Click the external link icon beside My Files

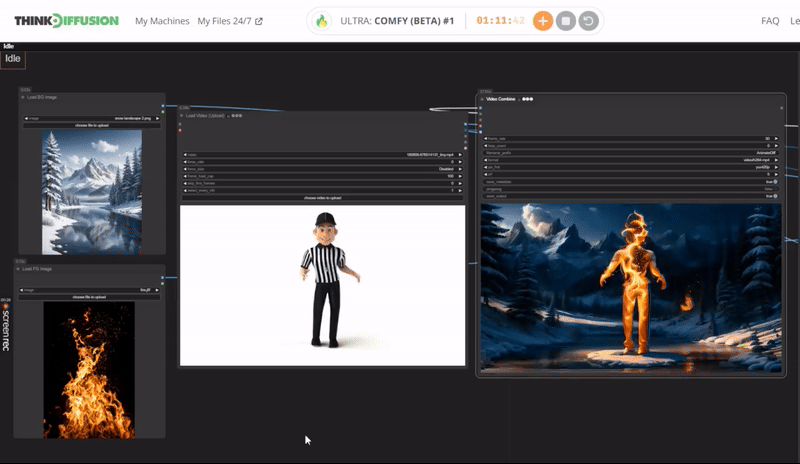259,21
